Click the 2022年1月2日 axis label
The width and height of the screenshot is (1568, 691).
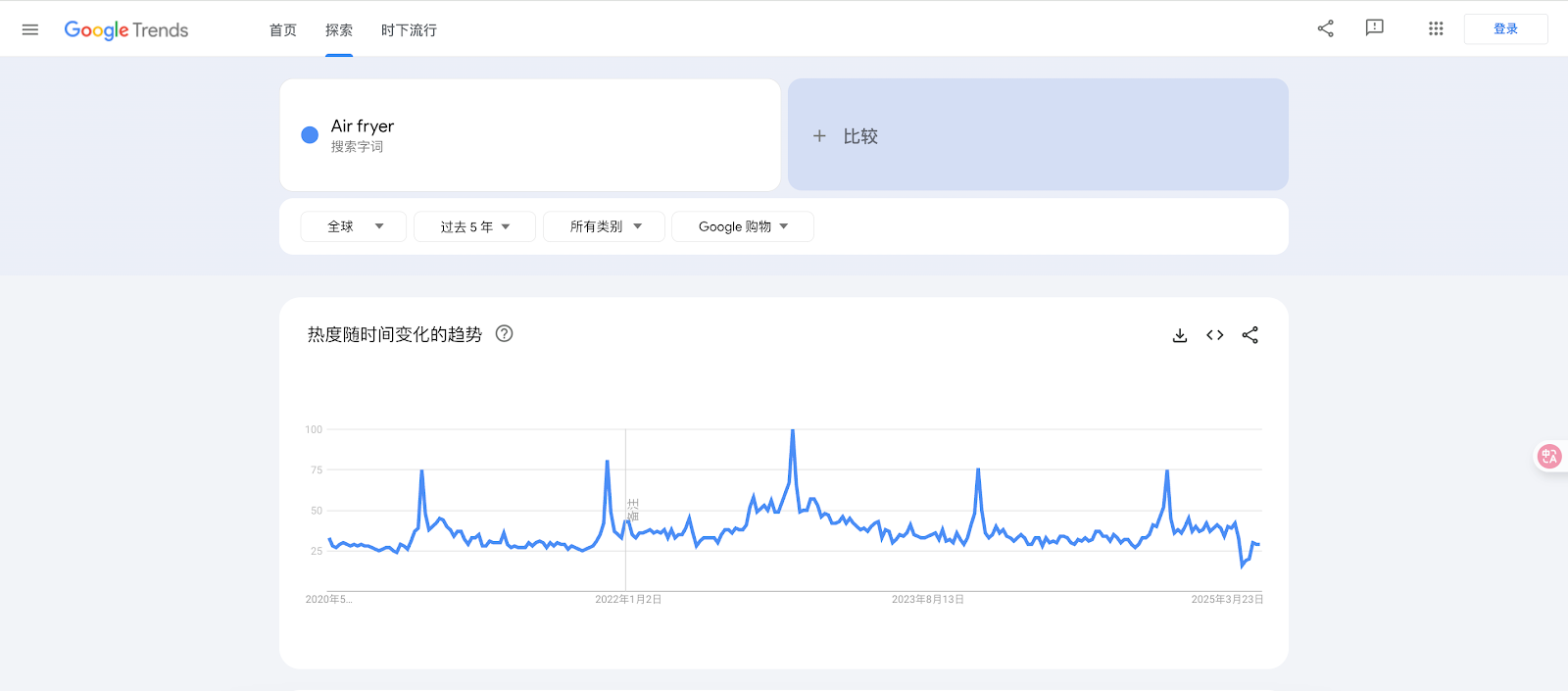(628, 599)
